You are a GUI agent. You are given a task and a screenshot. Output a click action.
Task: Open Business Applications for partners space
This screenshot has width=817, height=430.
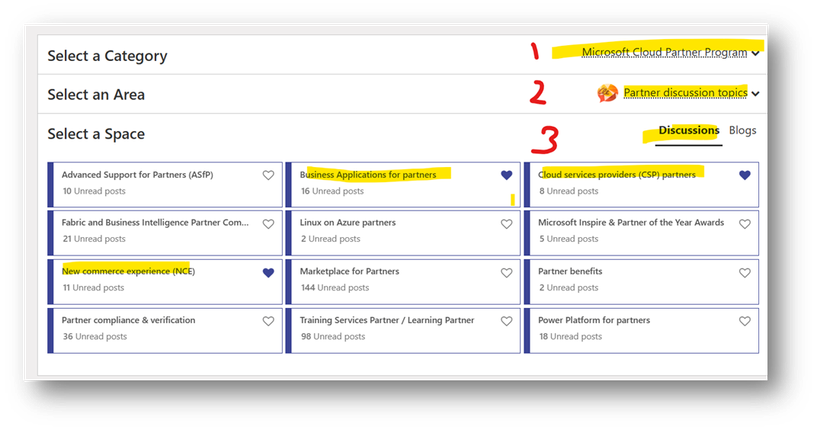pos(403,185)
